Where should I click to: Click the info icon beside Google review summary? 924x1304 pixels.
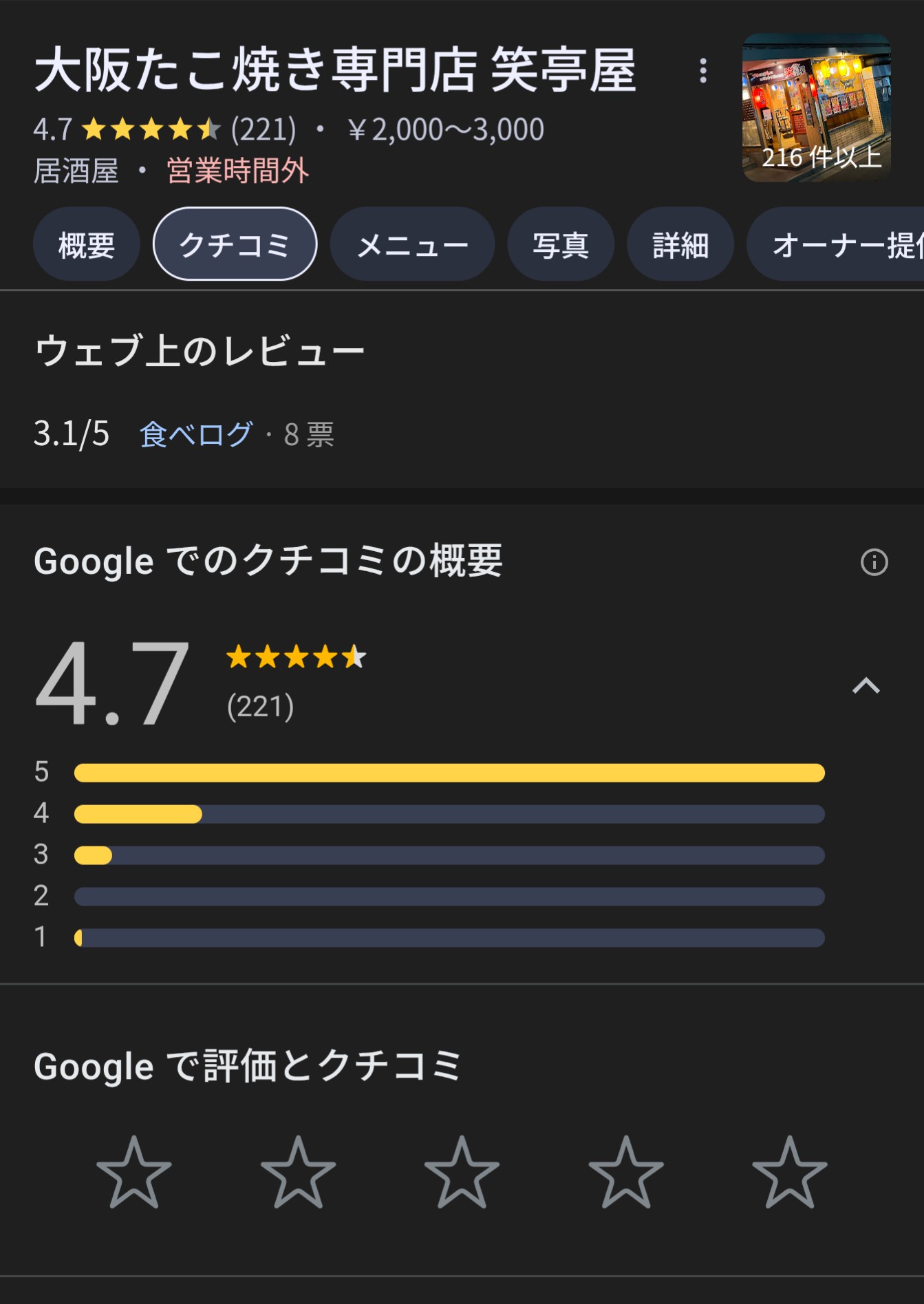pyautogui.click(x=874, y=562)
